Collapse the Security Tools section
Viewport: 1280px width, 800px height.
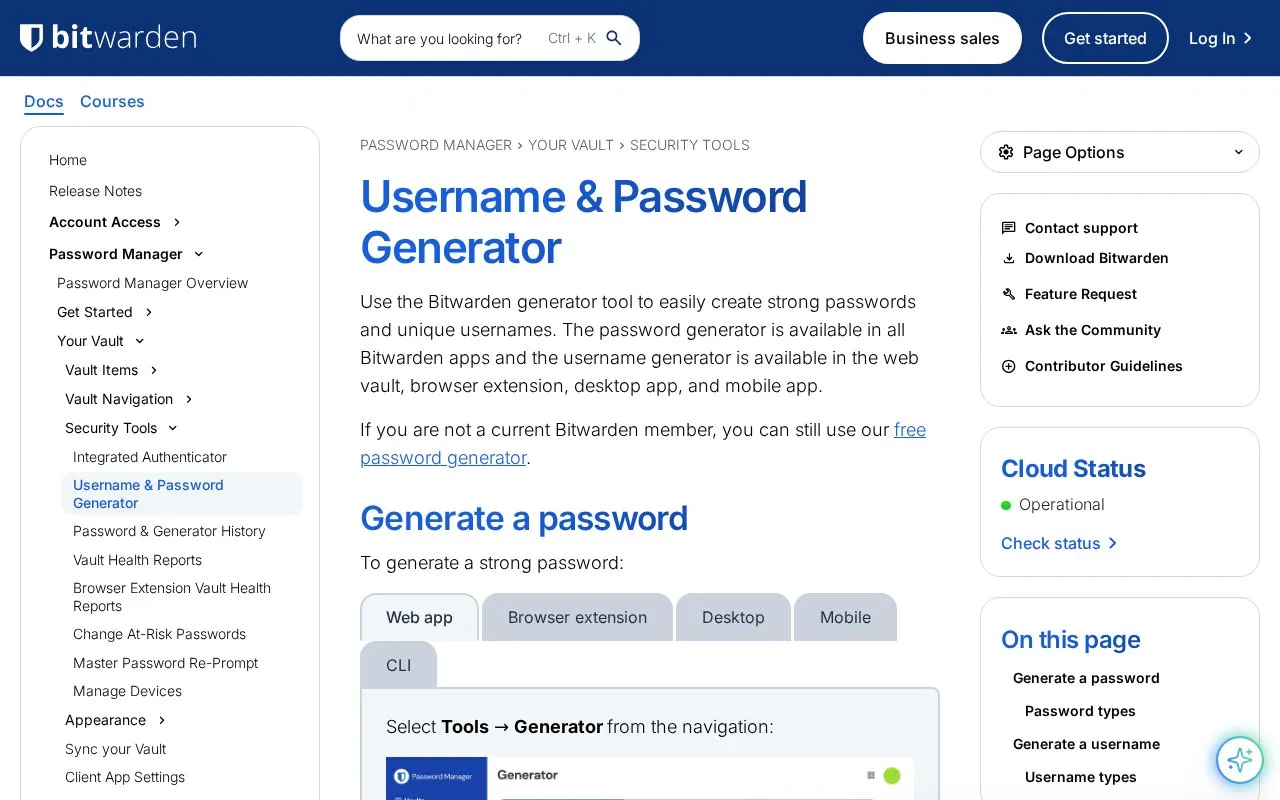coord(173,428)
